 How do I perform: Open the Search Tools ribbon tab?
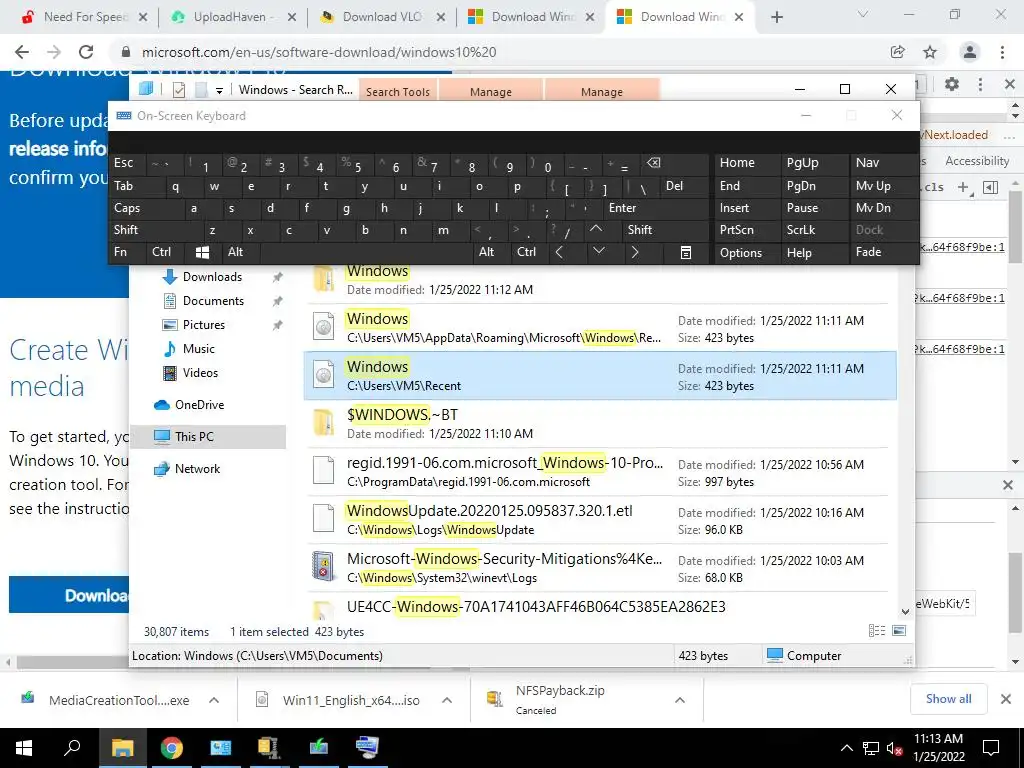pos(398,91)
